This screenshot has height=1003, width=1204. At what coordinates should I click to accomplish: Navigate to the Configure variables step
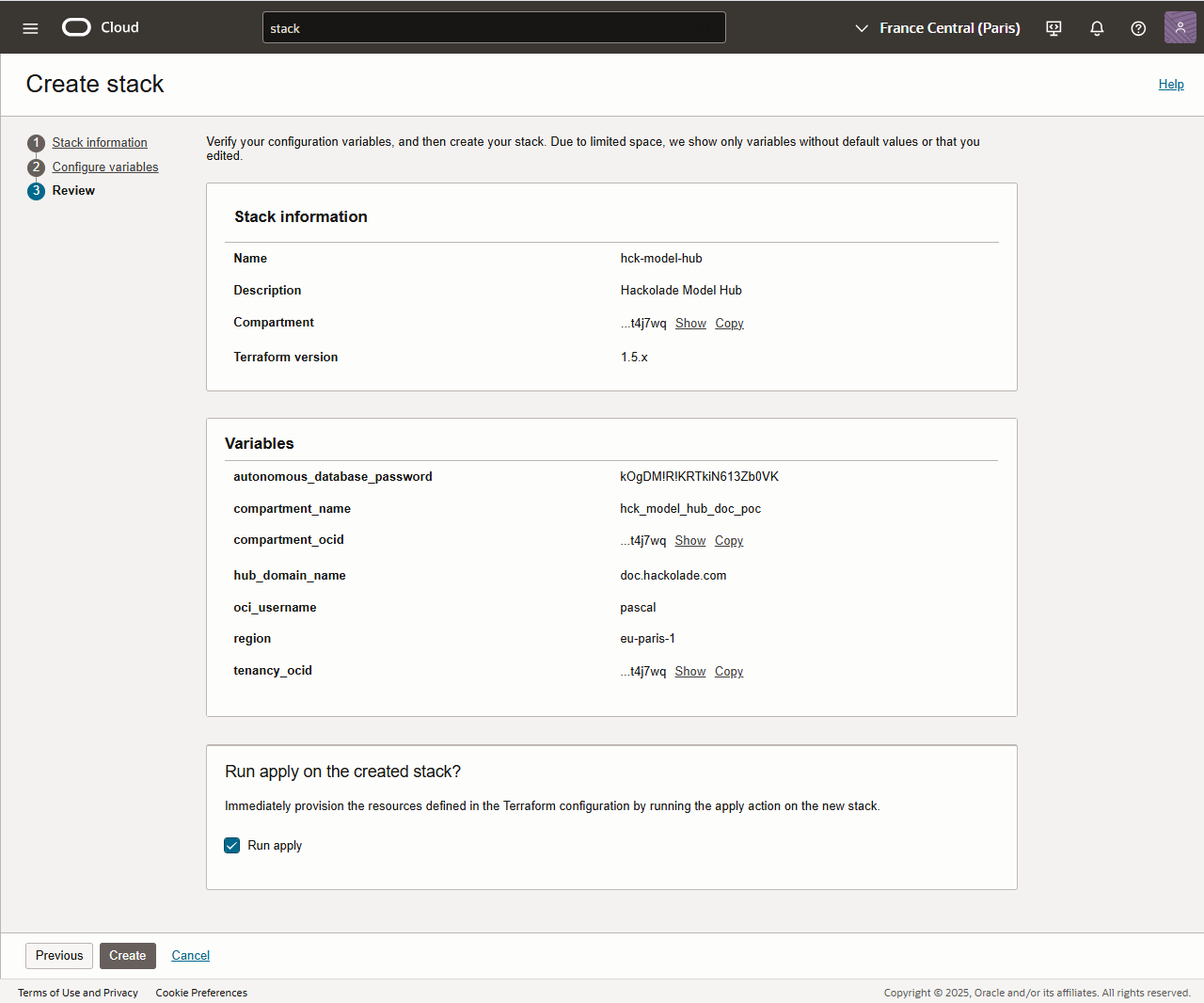tap(105, 167)
